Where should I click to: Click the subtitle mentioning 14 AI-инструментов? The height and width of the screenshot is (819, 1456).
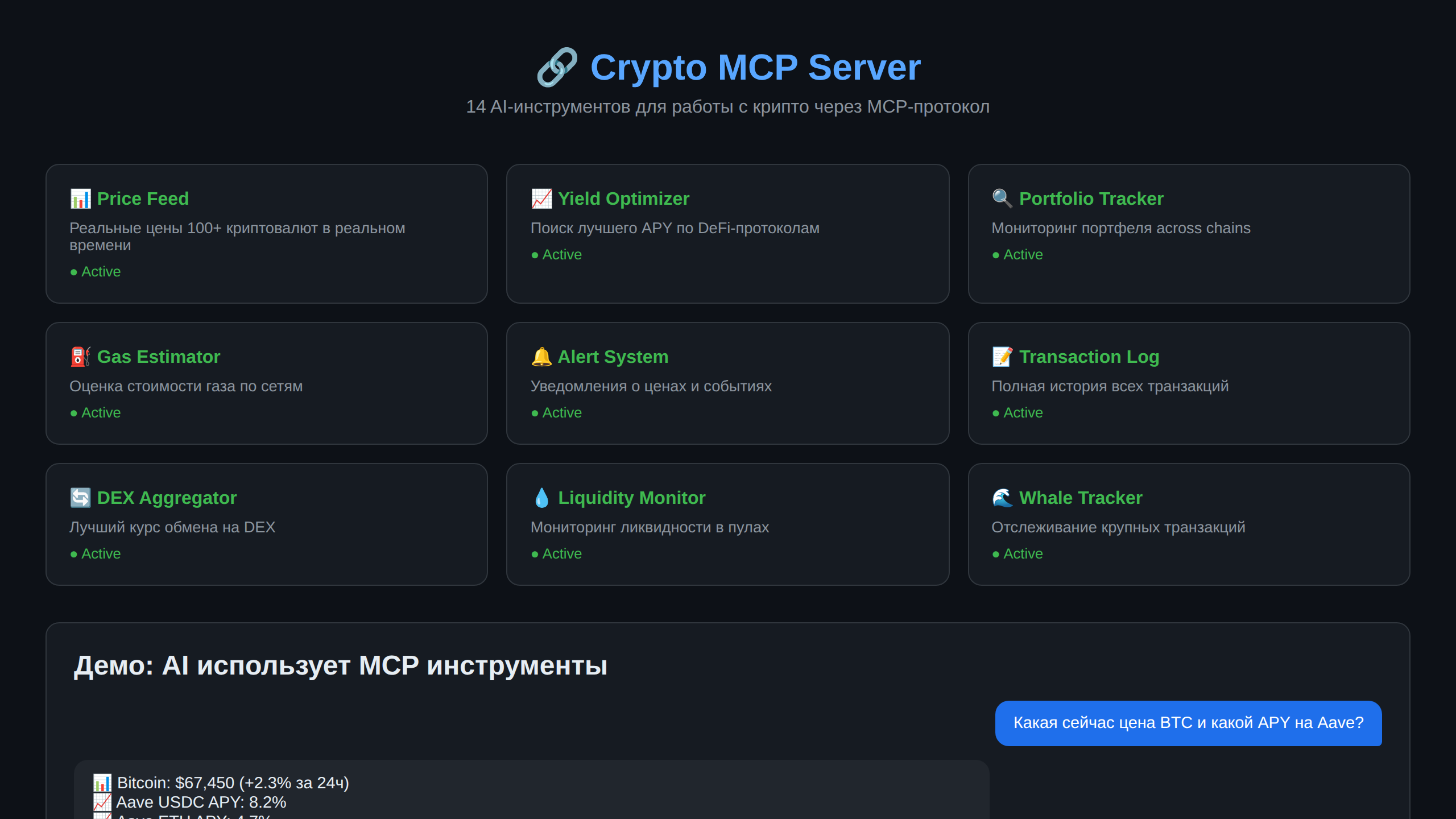(728, 106)
